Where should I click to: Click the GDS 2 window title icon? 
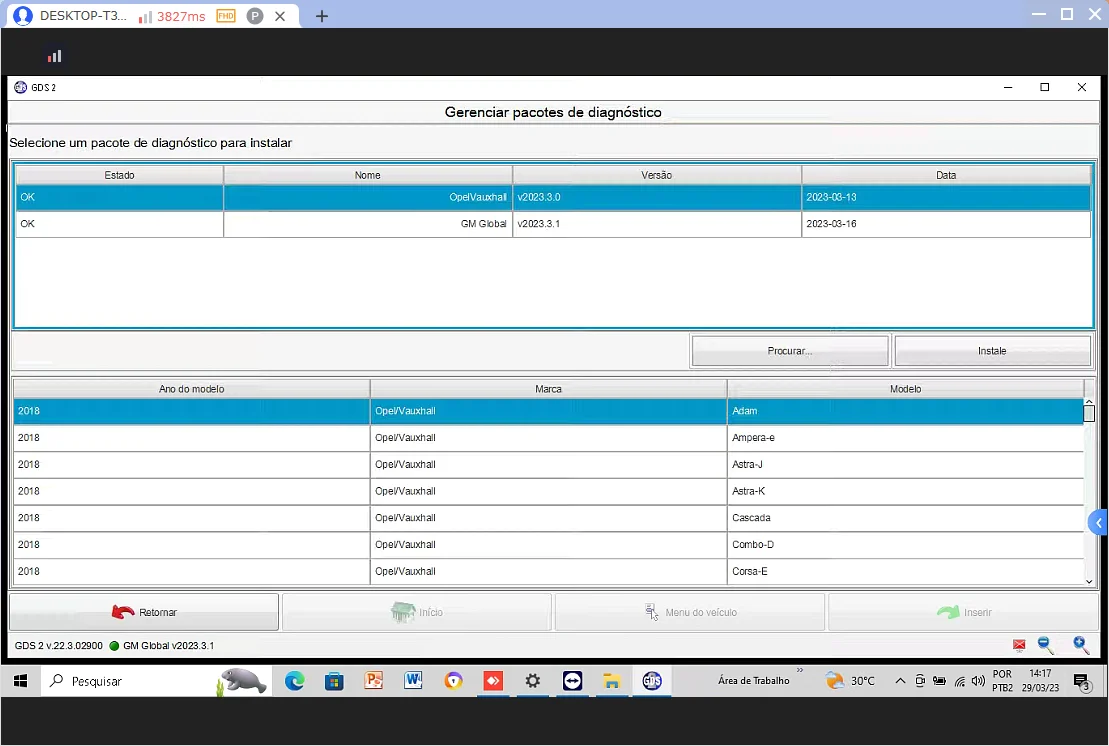pyautogui.click(x=21, y=87)
